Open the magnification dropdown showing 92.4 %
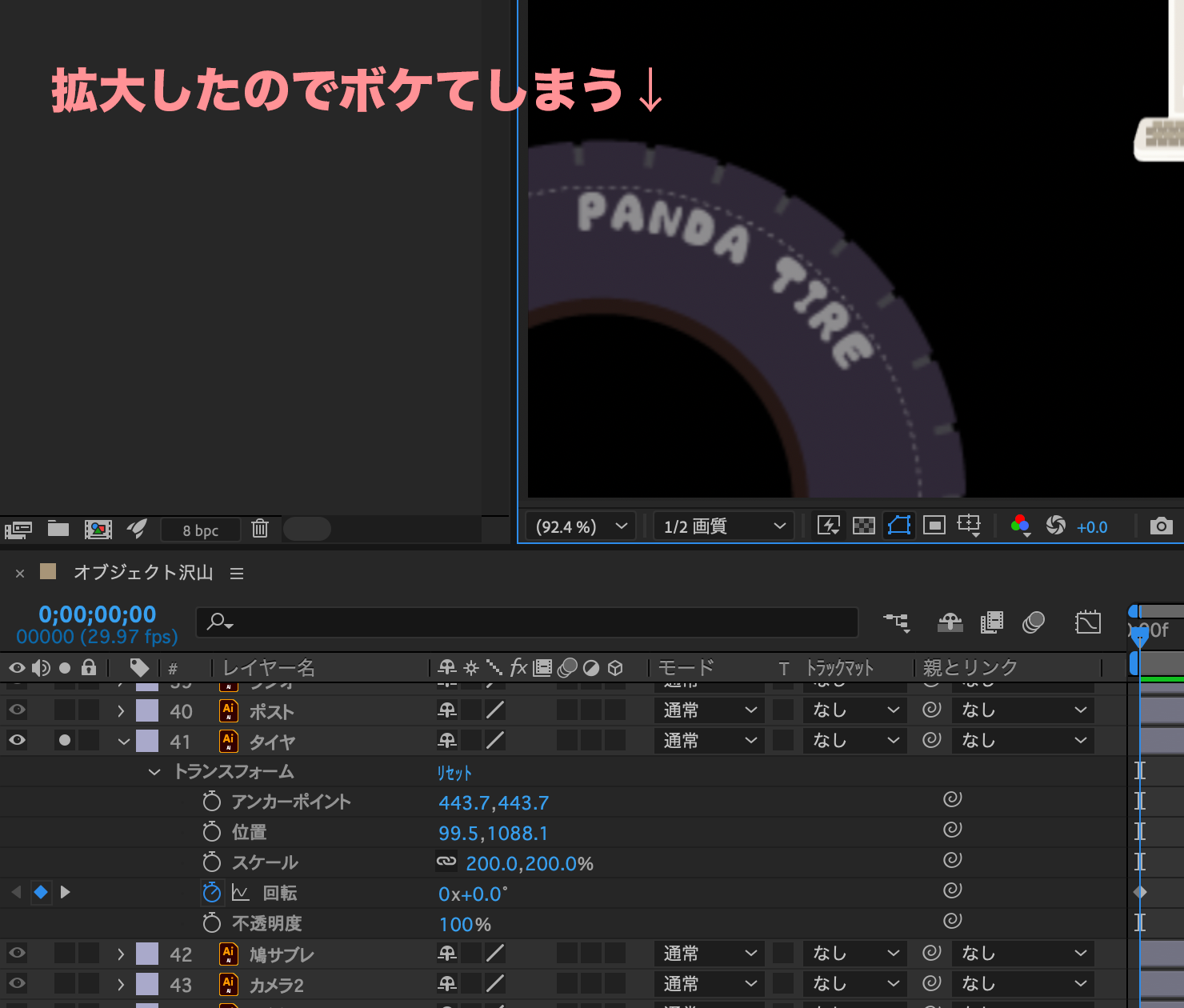Viewport: 1184px width, 1008px height. coord(581,526)
